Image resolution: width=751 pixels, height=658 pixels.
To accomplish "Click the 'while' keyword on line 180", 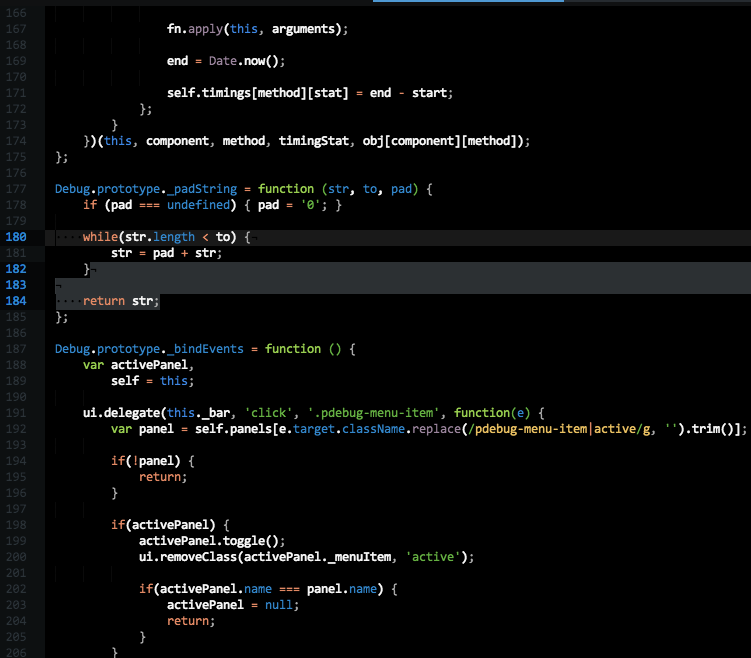I will [100, 237].
